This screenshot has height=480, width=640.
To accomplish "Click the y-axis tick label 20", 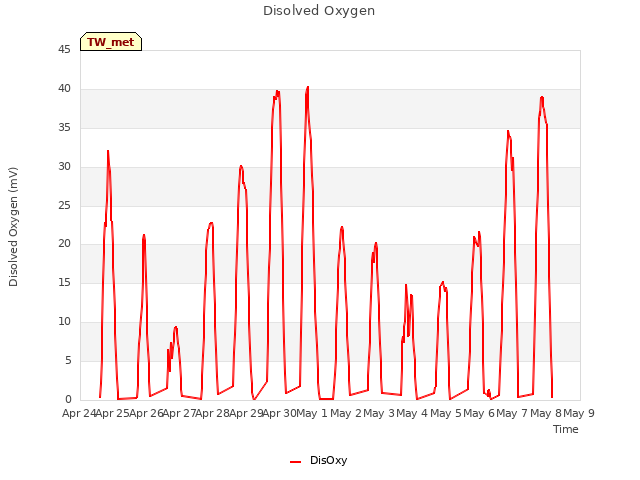I will pos(64,244).
